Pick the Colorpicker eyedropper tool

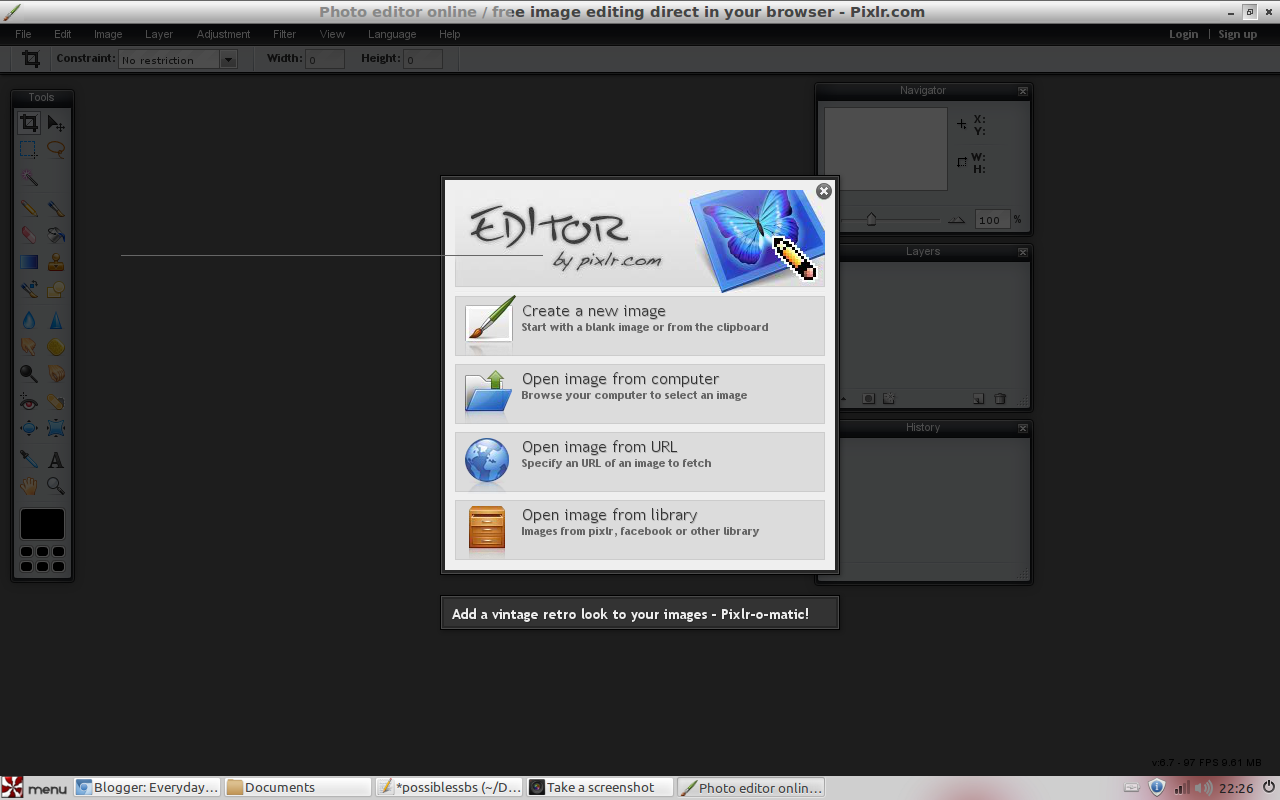(x=29, y=460)
